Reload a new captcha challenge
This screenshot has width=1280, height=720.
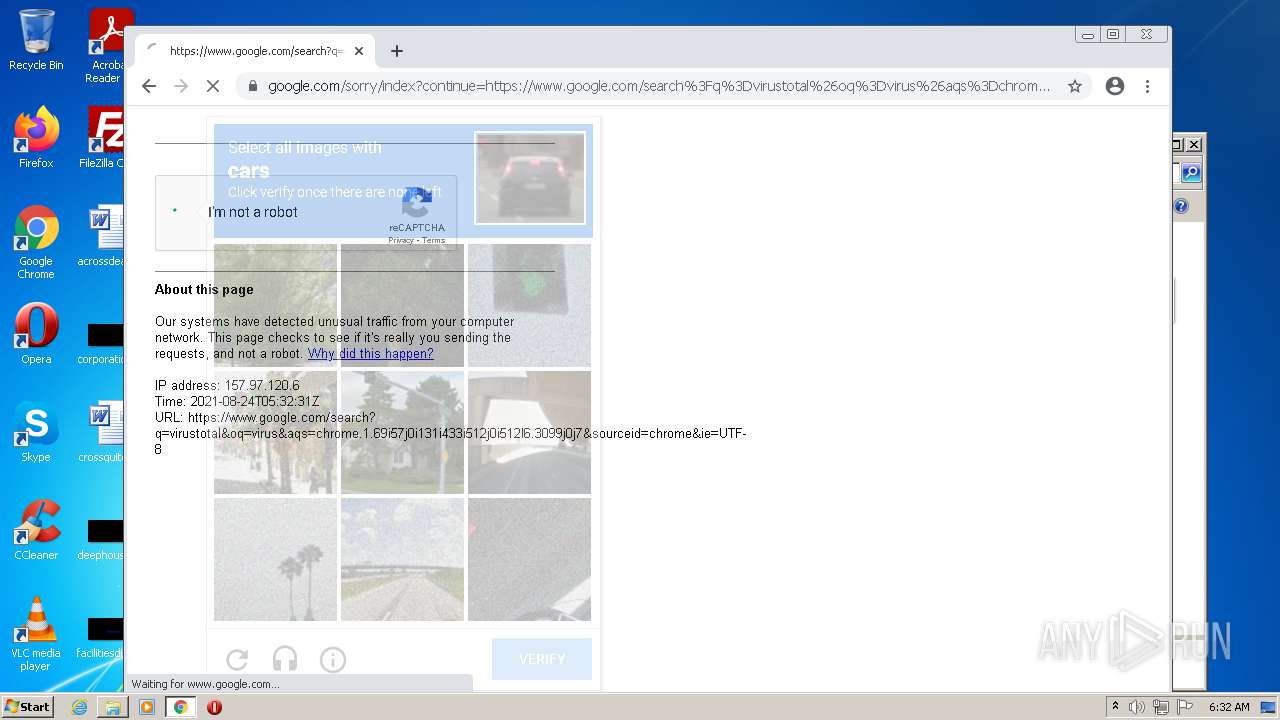237,659
